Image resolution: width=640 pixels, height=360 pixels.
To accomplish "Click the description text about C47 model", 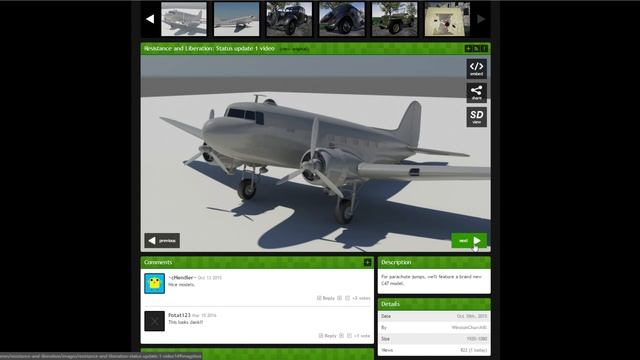I will click(432, 280).
